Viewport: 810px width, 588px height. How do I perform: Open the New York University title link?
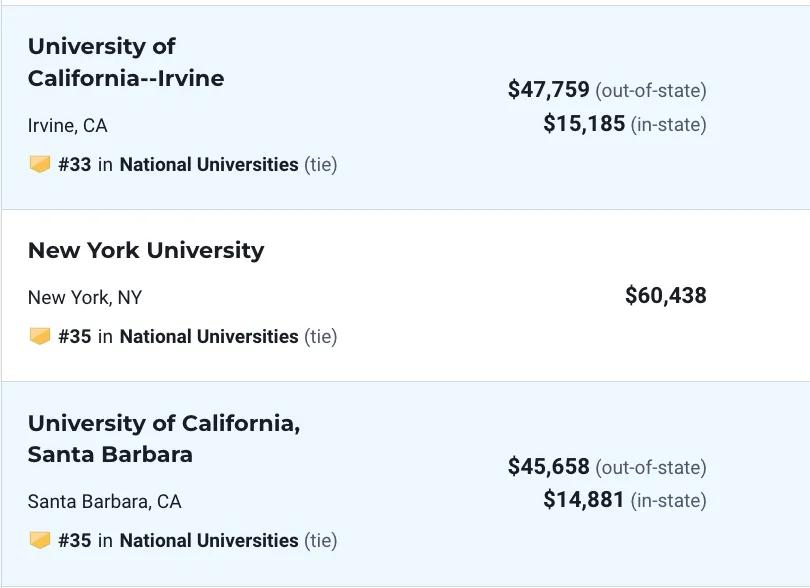pos(146,251)
